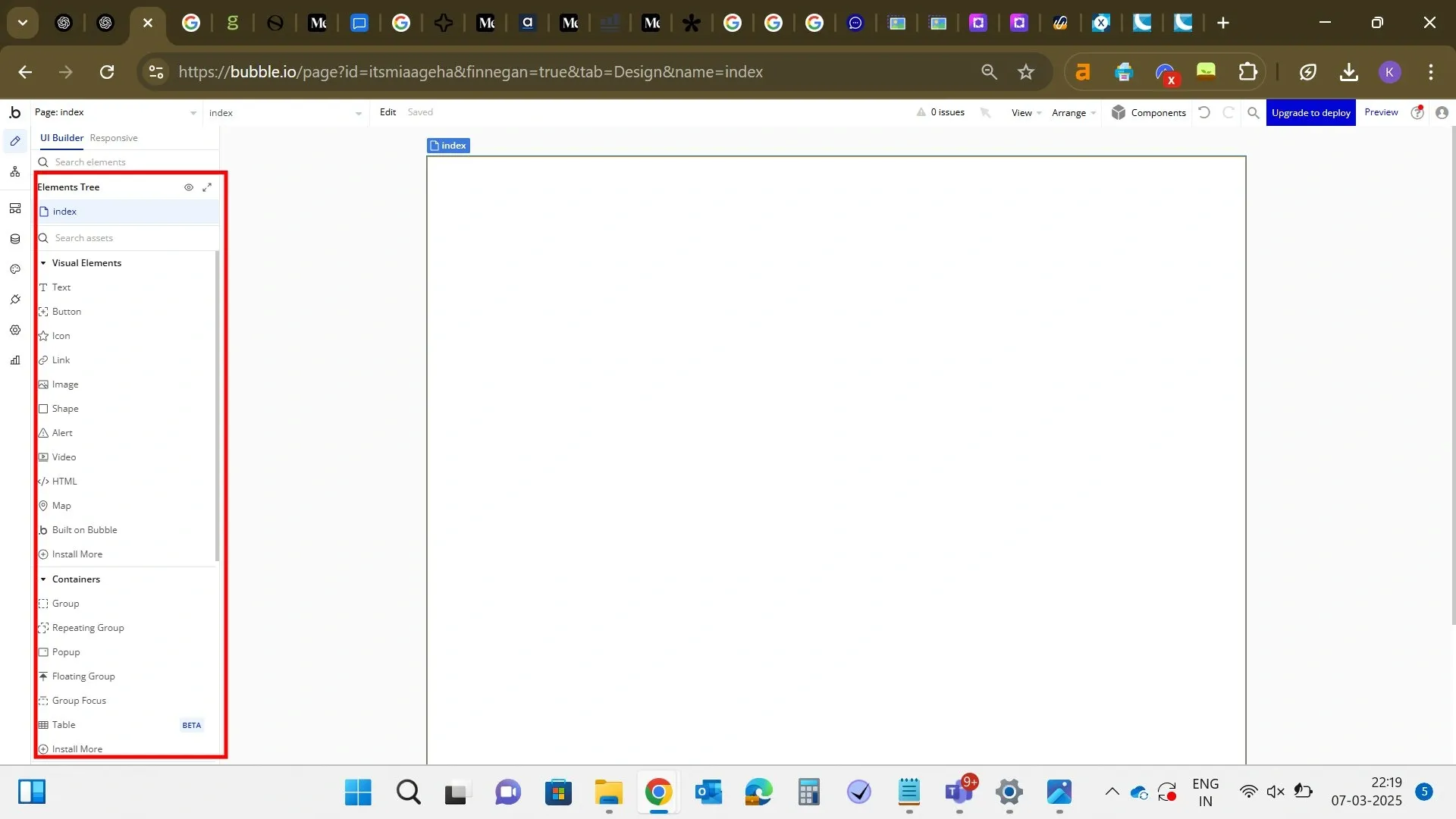The image size is (1456, 819).
Task: Click the Preview link
Action: (x=1381, y=112)
